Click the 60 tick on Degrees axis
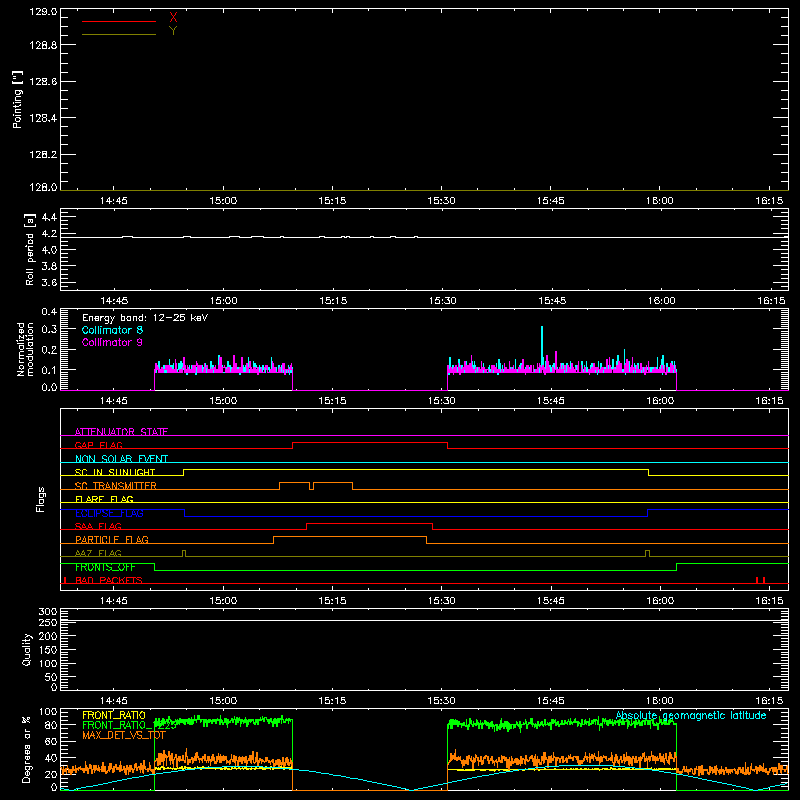 coord(52,741)
